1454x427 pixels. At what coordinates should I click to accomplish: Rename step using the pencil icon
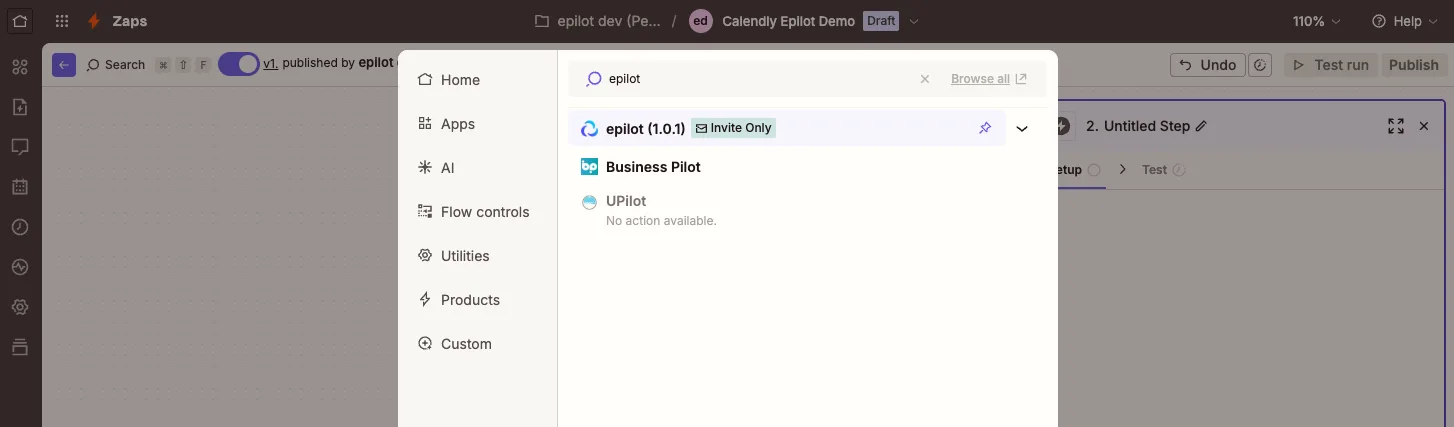(x=1201, y=126)
